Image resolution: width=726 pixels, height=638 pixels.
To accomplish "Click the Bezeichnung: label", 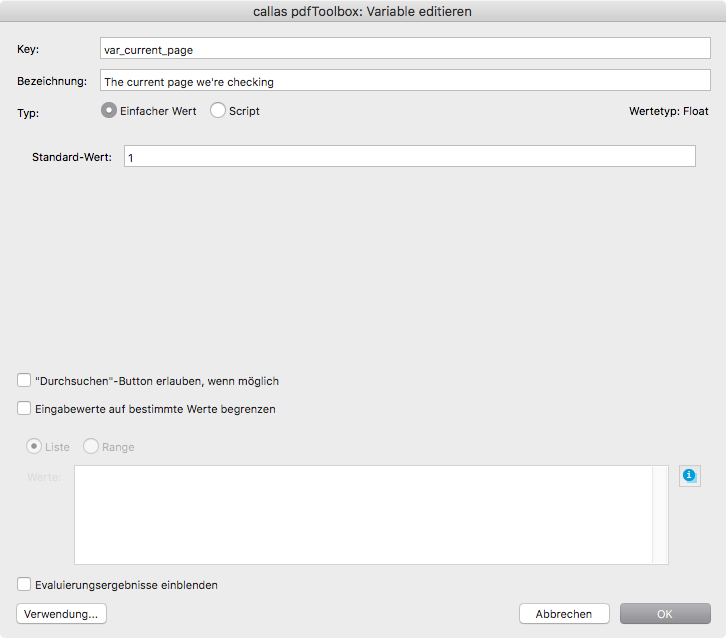I will coord(52,81).
